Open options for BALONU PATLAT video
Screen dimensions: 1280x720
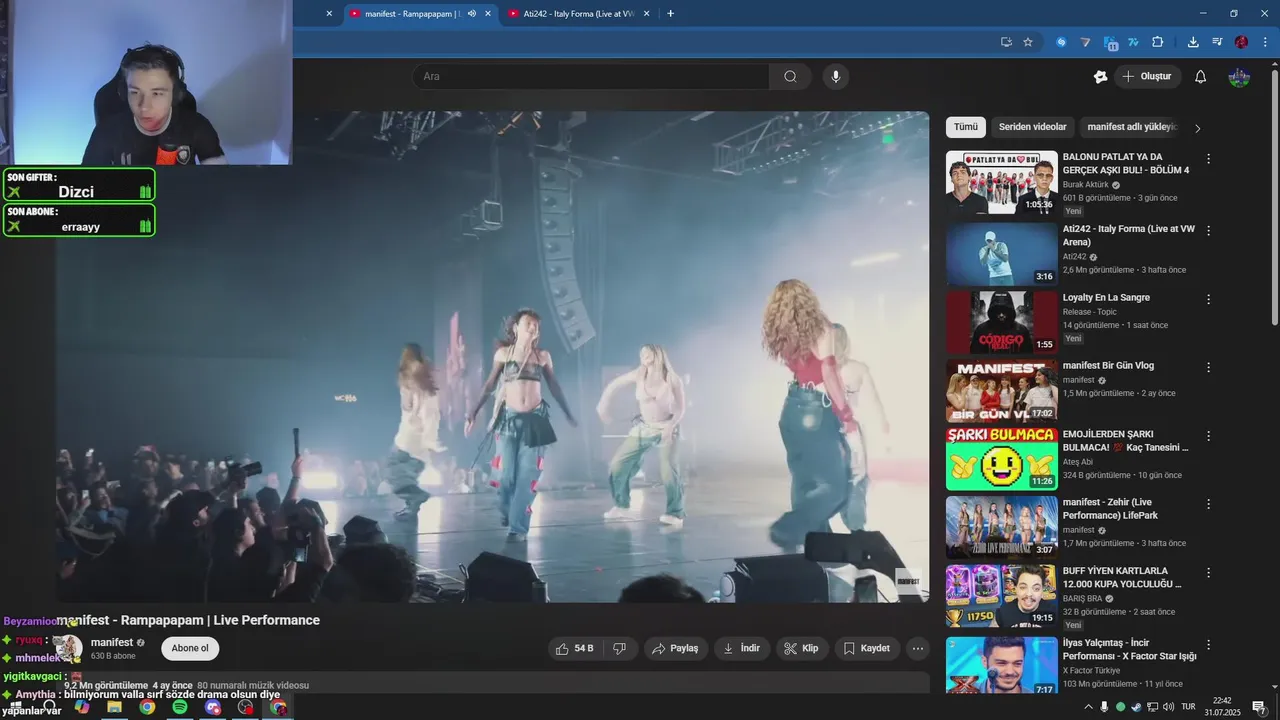[1208, 159]
